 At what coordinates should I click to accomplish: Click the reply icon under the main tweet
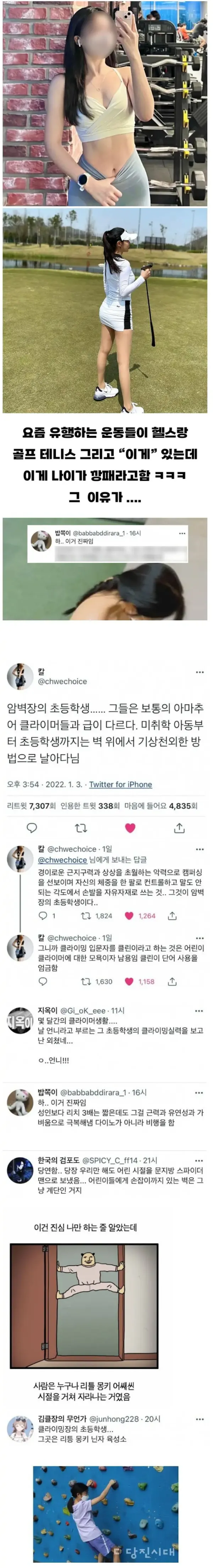point(32,828)
